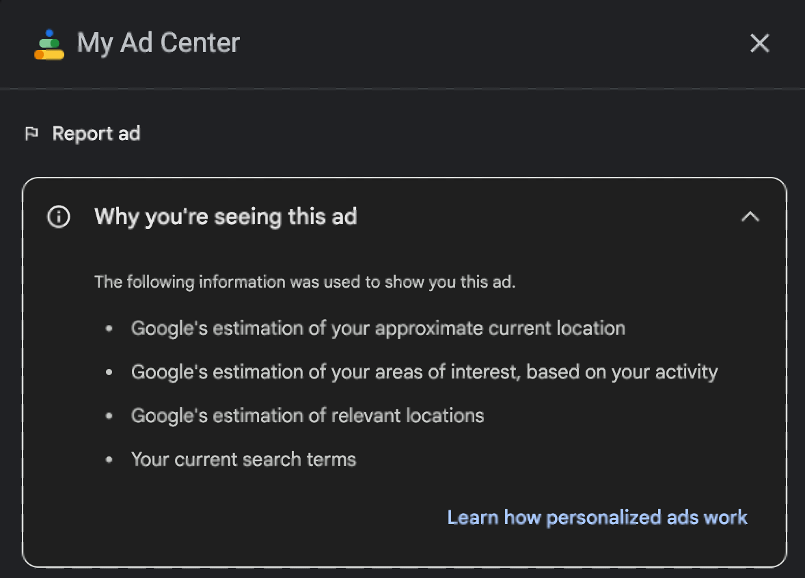Click the info circle icon
Screen dimensions: 806x578
point(59,217)
